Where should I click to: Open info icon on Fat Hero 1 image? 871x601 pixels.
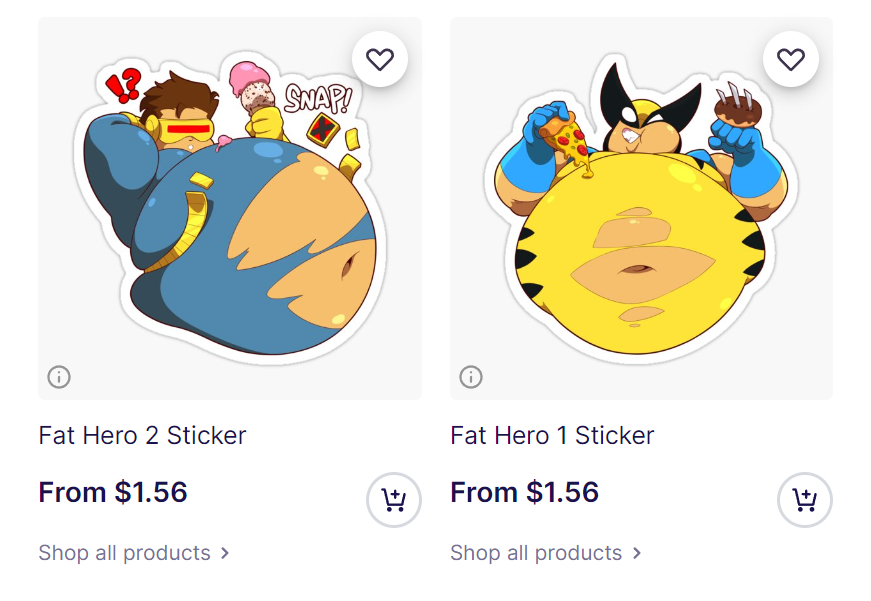pyautogui.click(x=471, y=377)
